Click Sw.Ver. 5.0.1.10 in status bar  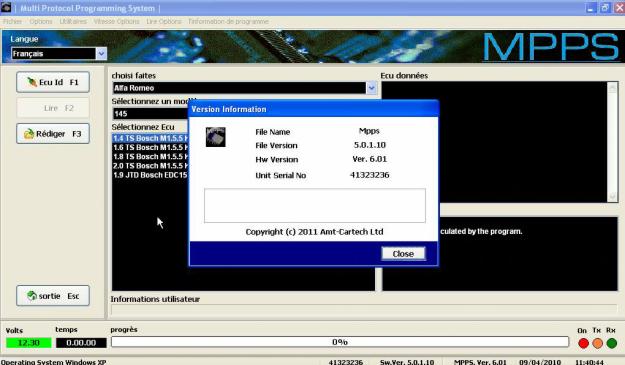pyautogui.click(x=407, y=362)
